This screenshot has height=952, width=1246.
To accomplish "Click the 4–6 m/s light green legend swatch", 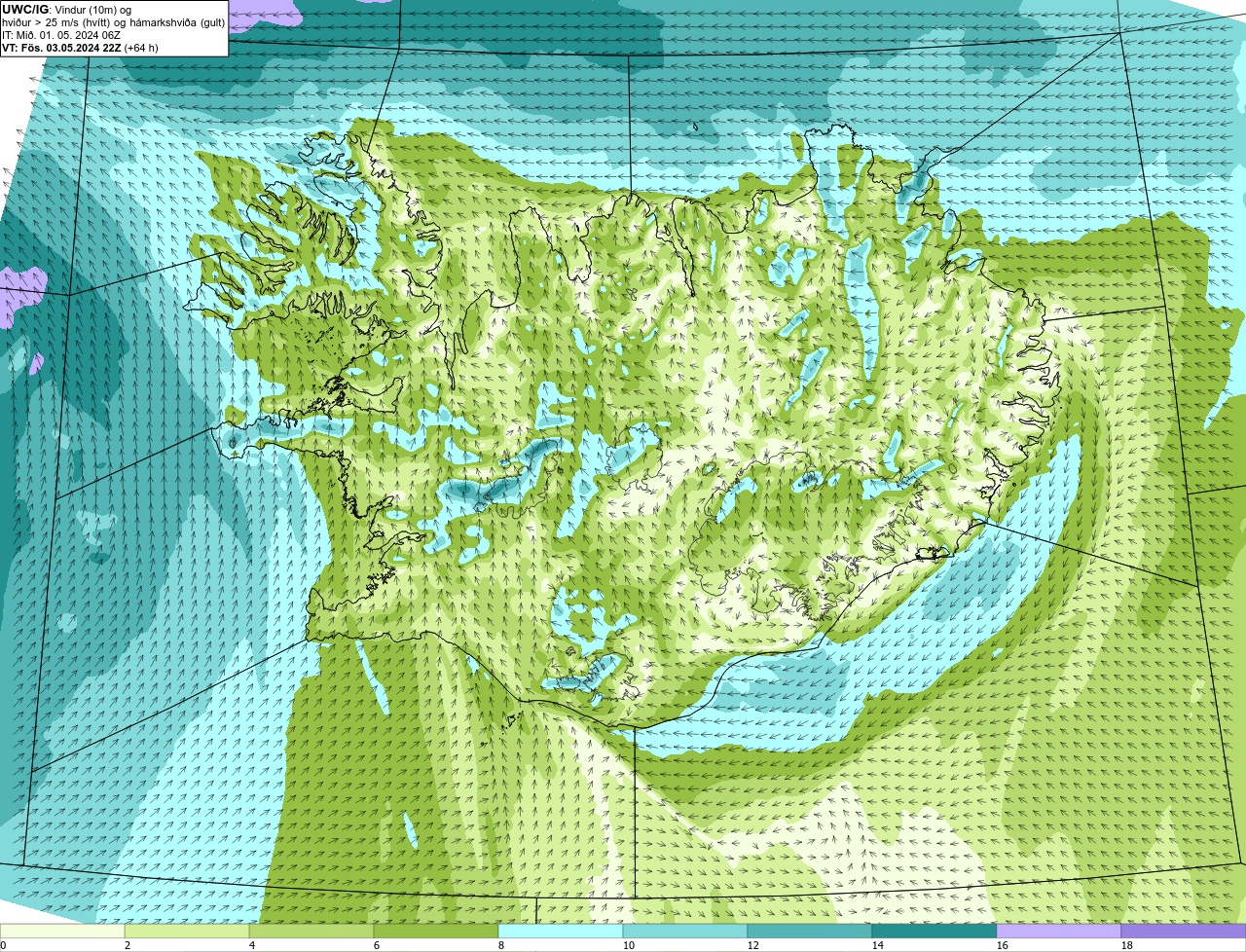I will click(311, 932).
